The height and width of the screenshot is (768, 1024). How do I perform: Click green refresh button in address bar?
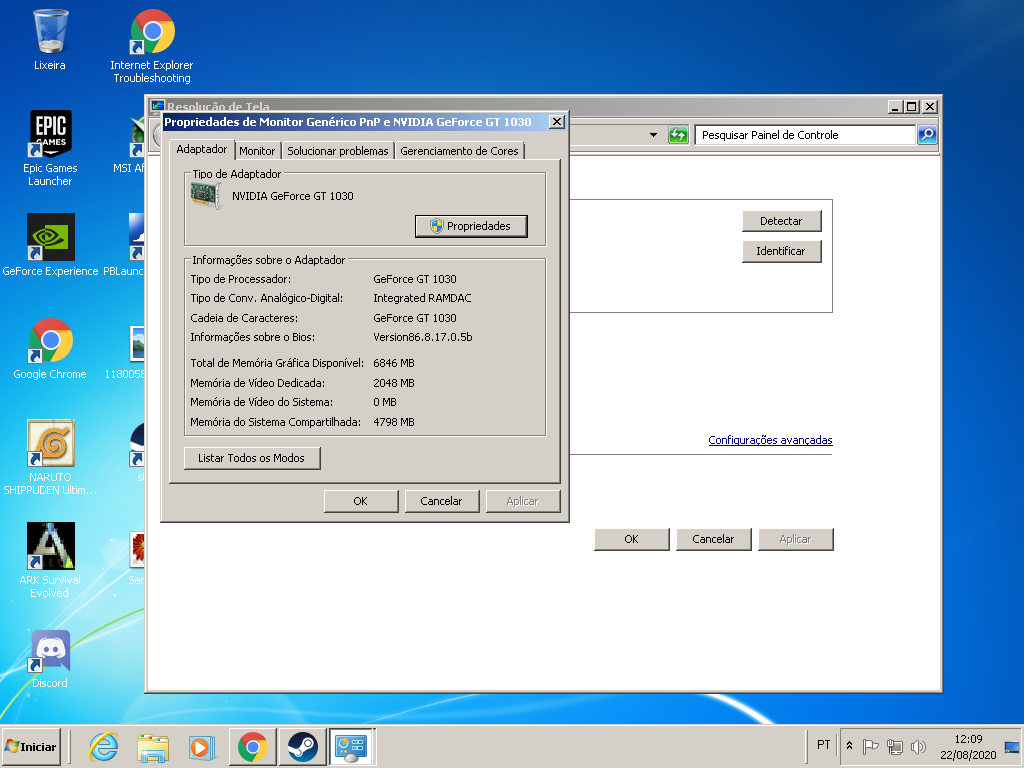[679, 135]
